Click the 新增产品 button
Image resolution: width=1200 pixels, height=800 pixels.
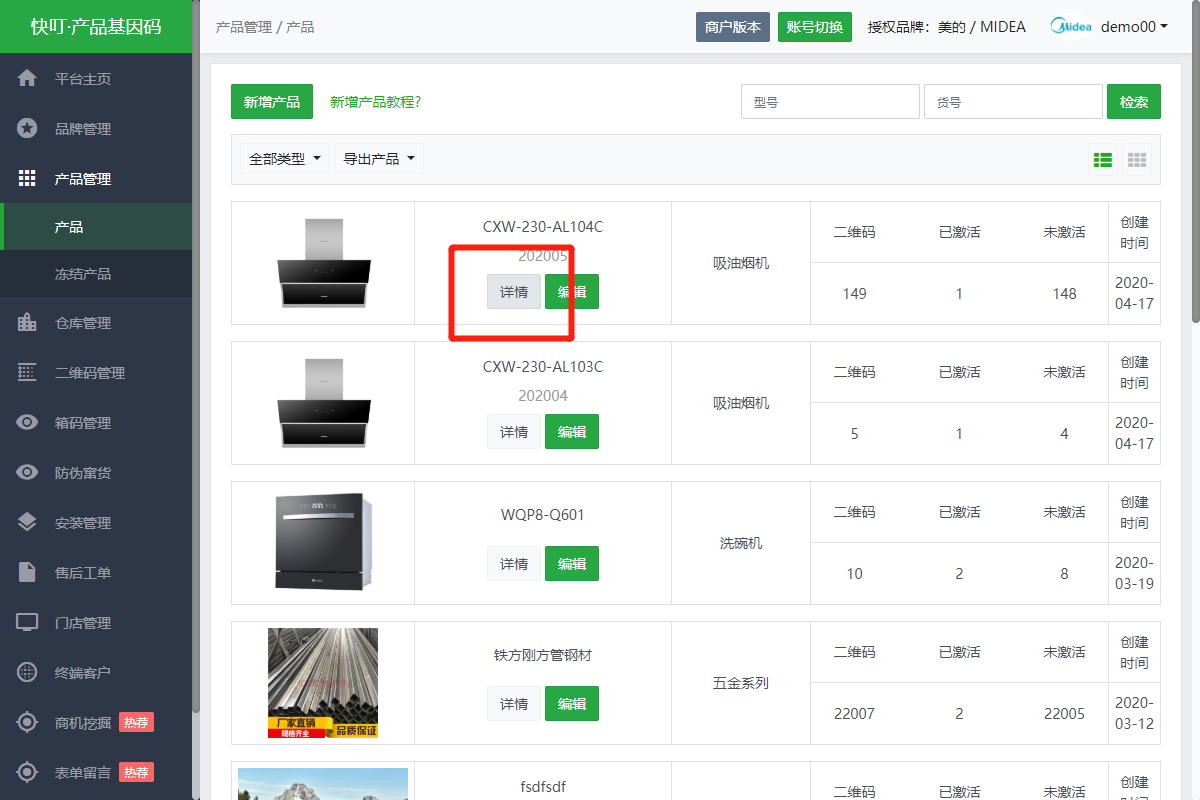(x=272, y=102)
